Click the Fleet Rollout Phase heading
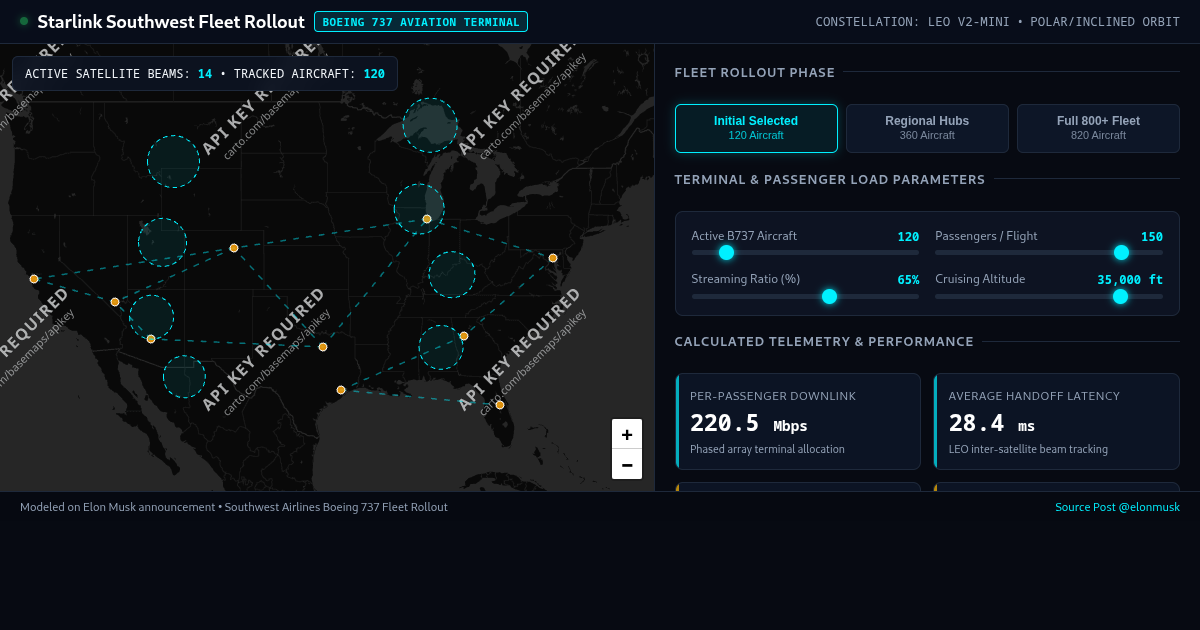This screenshot has width=1200, height=630. 755,72
